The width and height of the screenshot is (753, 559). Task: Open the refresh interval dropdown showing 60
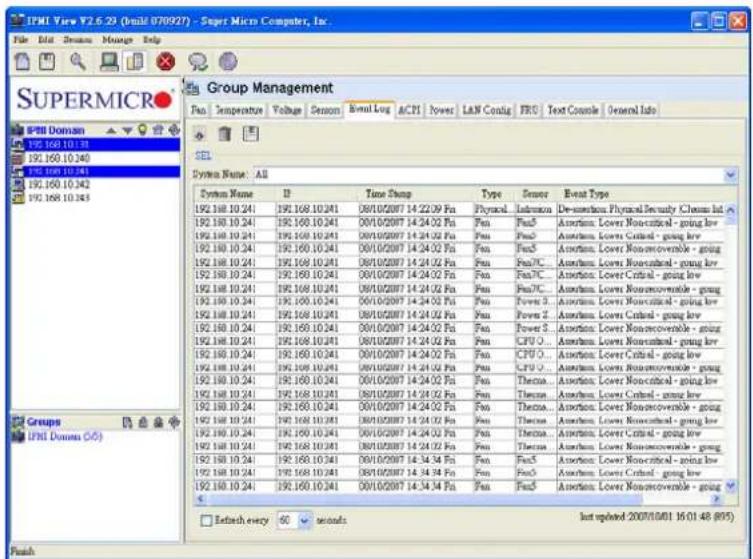pyautogui.click(x=304, y=521)
